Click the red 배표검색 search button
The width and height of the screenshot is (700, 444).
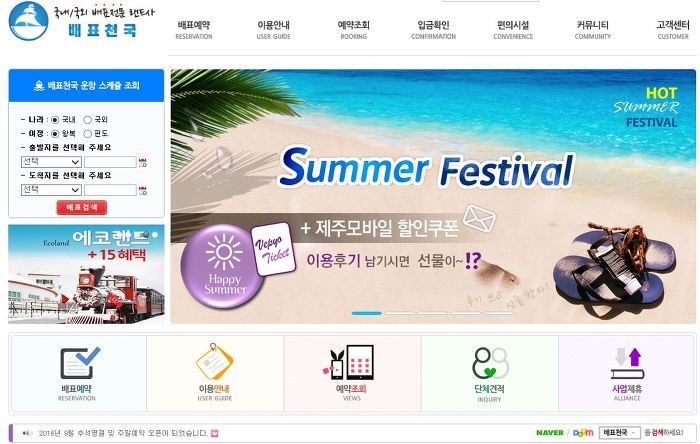[82, 207]
